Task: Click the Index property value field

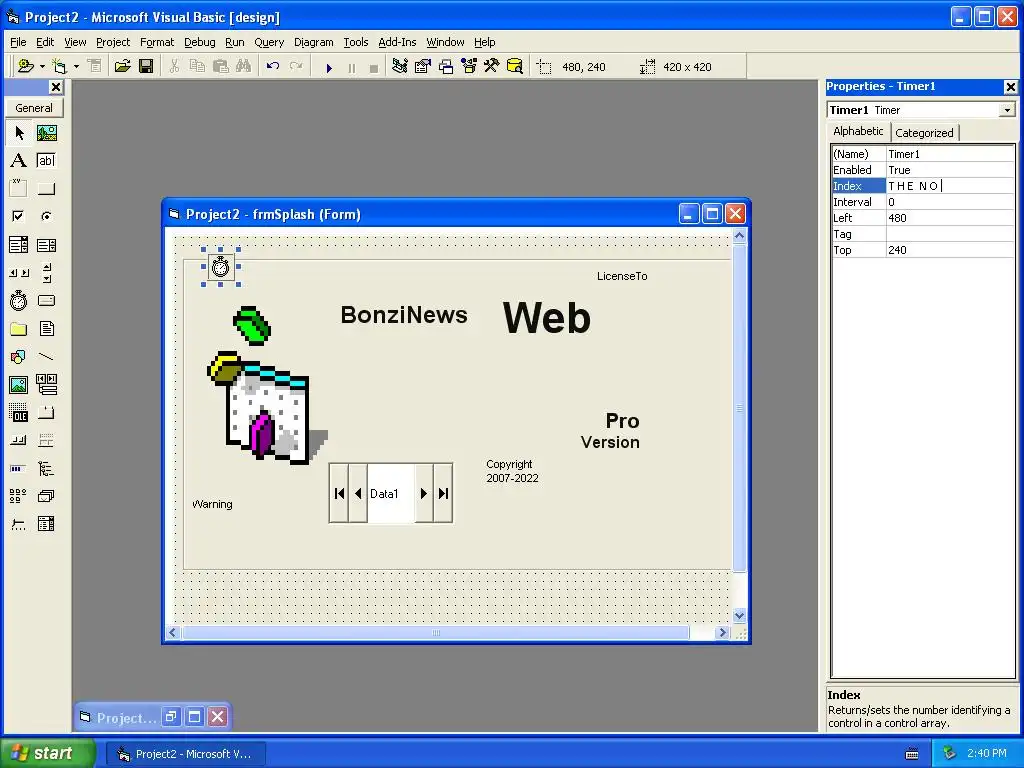Action: click(x=950, y=186)
